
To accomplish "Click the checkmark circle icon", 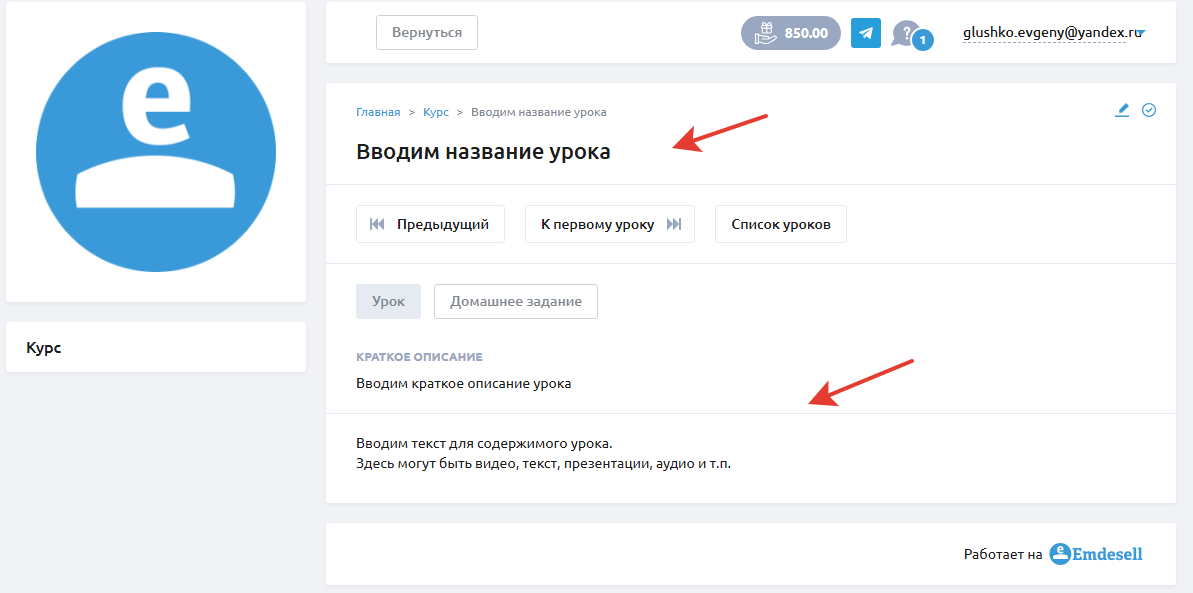I will coord(1149,110).
